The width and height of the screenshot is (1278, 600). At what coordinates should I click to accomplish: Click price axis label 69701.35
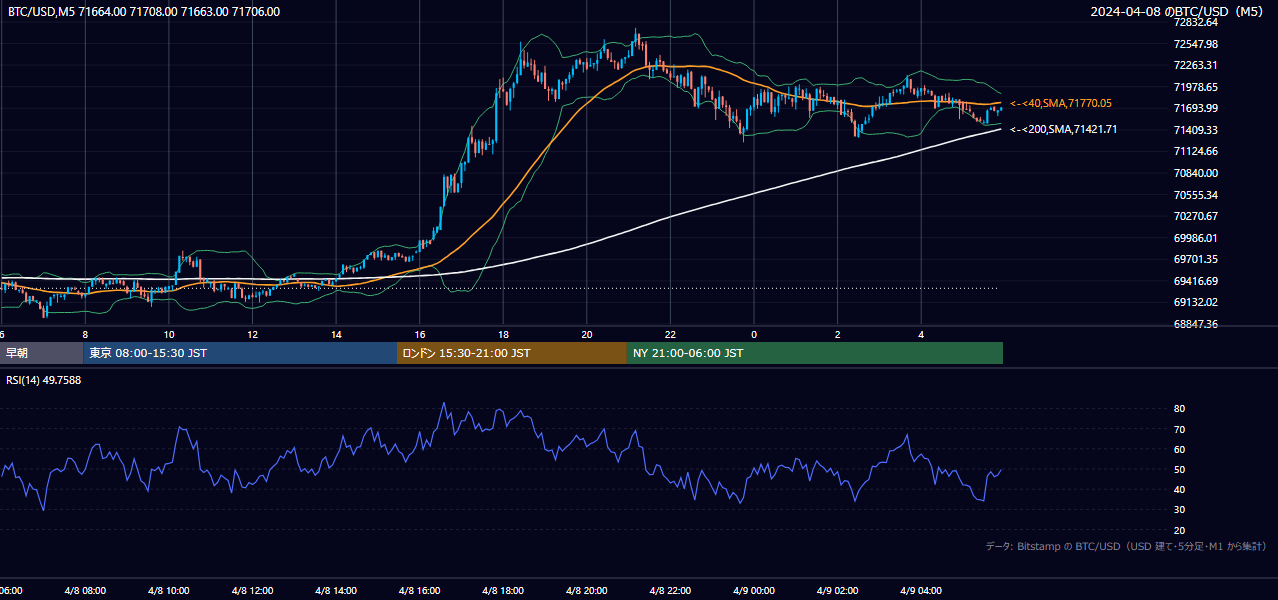point(1195,259)
